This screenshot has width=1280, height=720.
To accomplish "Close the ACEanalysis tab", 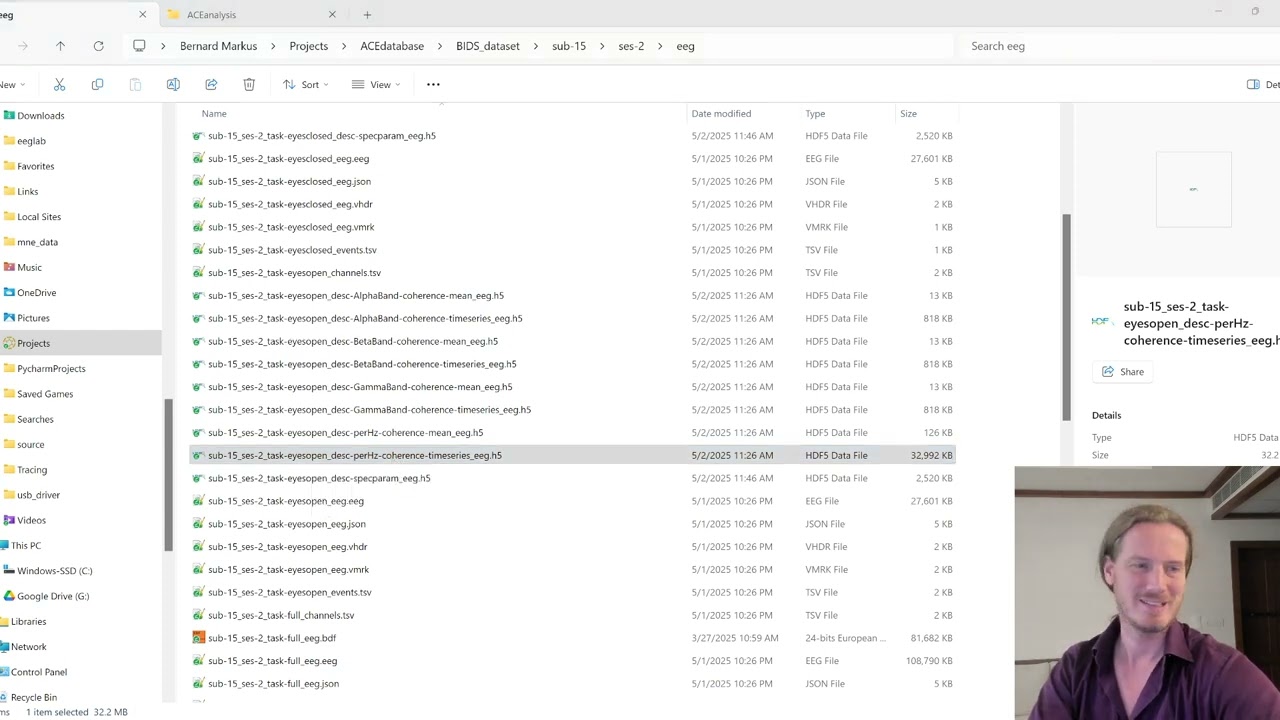I will [x=332, y=15].
